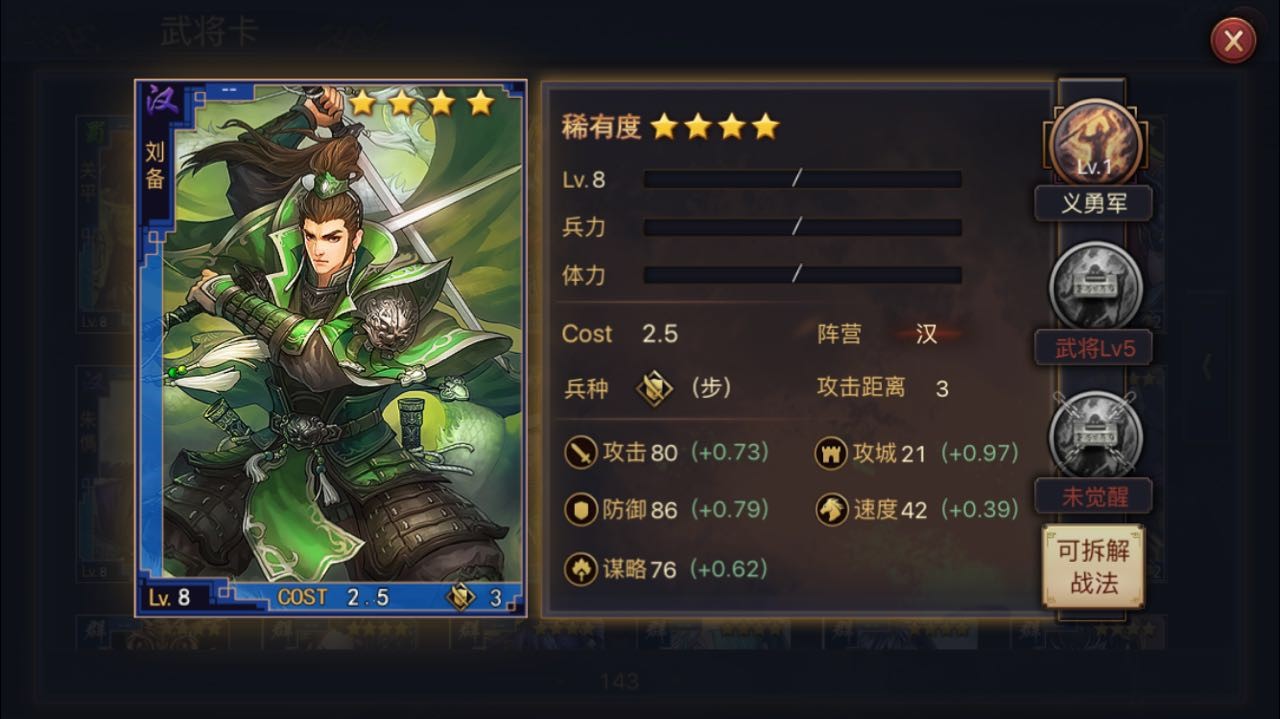Click the 义勇军 skill name label

coord(1093,204)
